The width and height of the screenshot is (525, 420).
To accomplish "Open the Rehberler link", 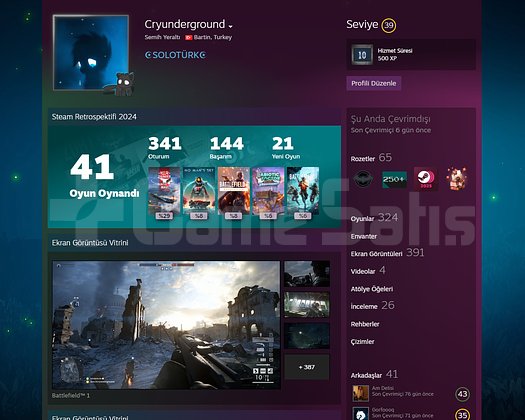I will tap(365, 324).
